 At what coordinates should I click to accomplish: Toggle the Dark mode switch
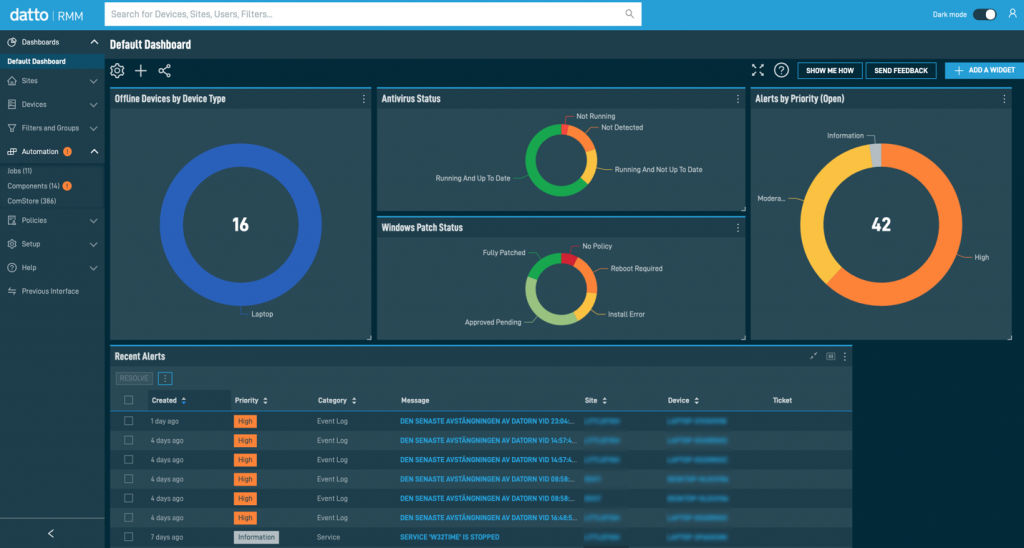click(985, 14)
